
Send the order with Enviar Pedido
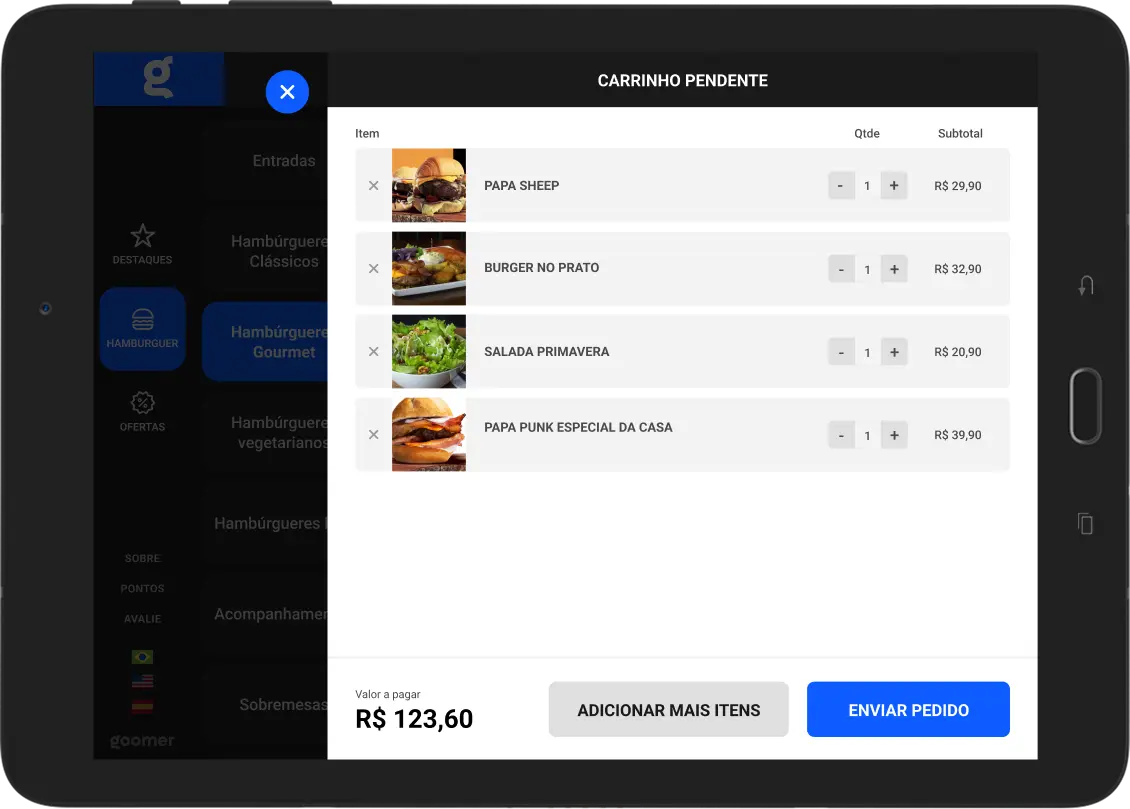pyautogui.click(x=908, y=710)
